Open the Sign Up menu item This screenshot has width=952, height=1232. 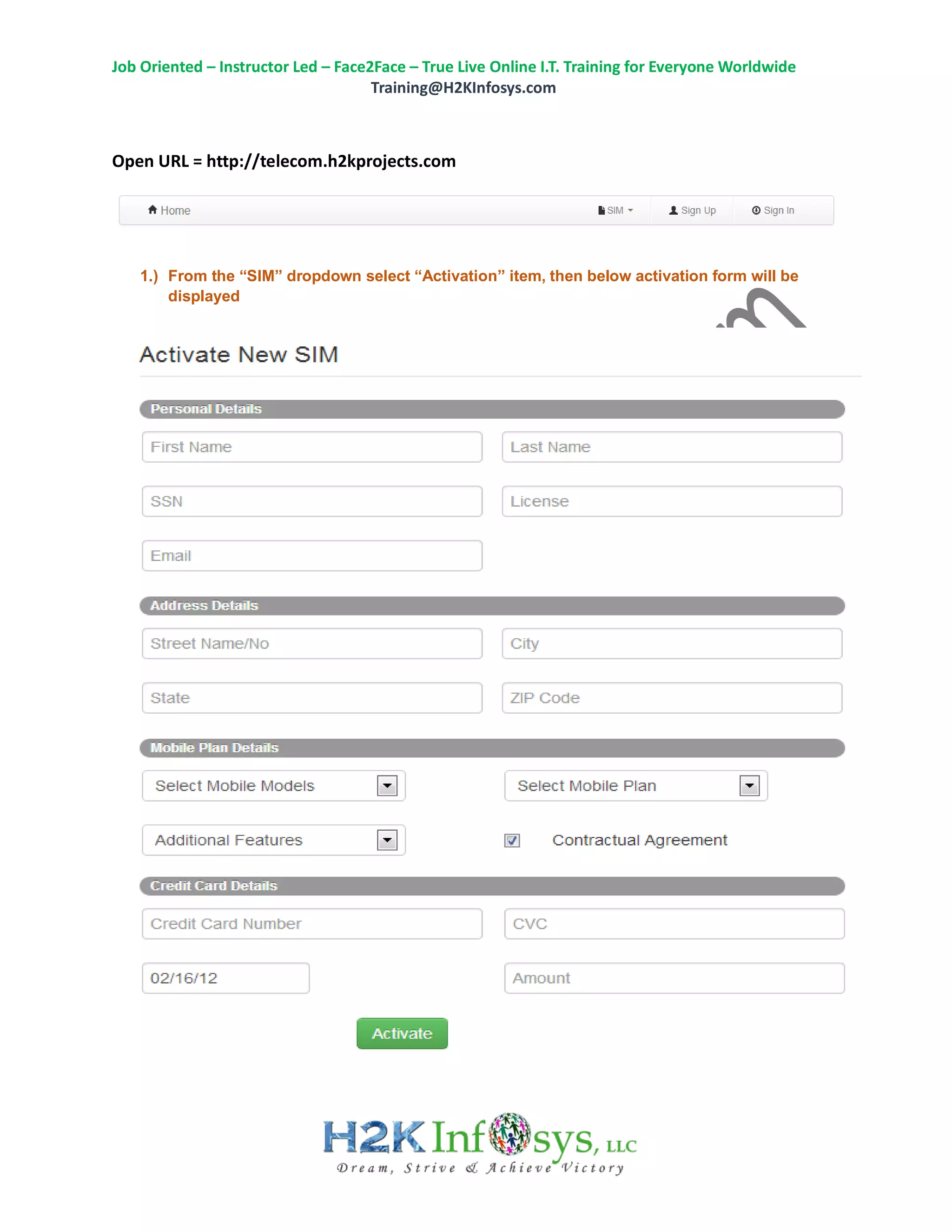(x=698, y=211)
